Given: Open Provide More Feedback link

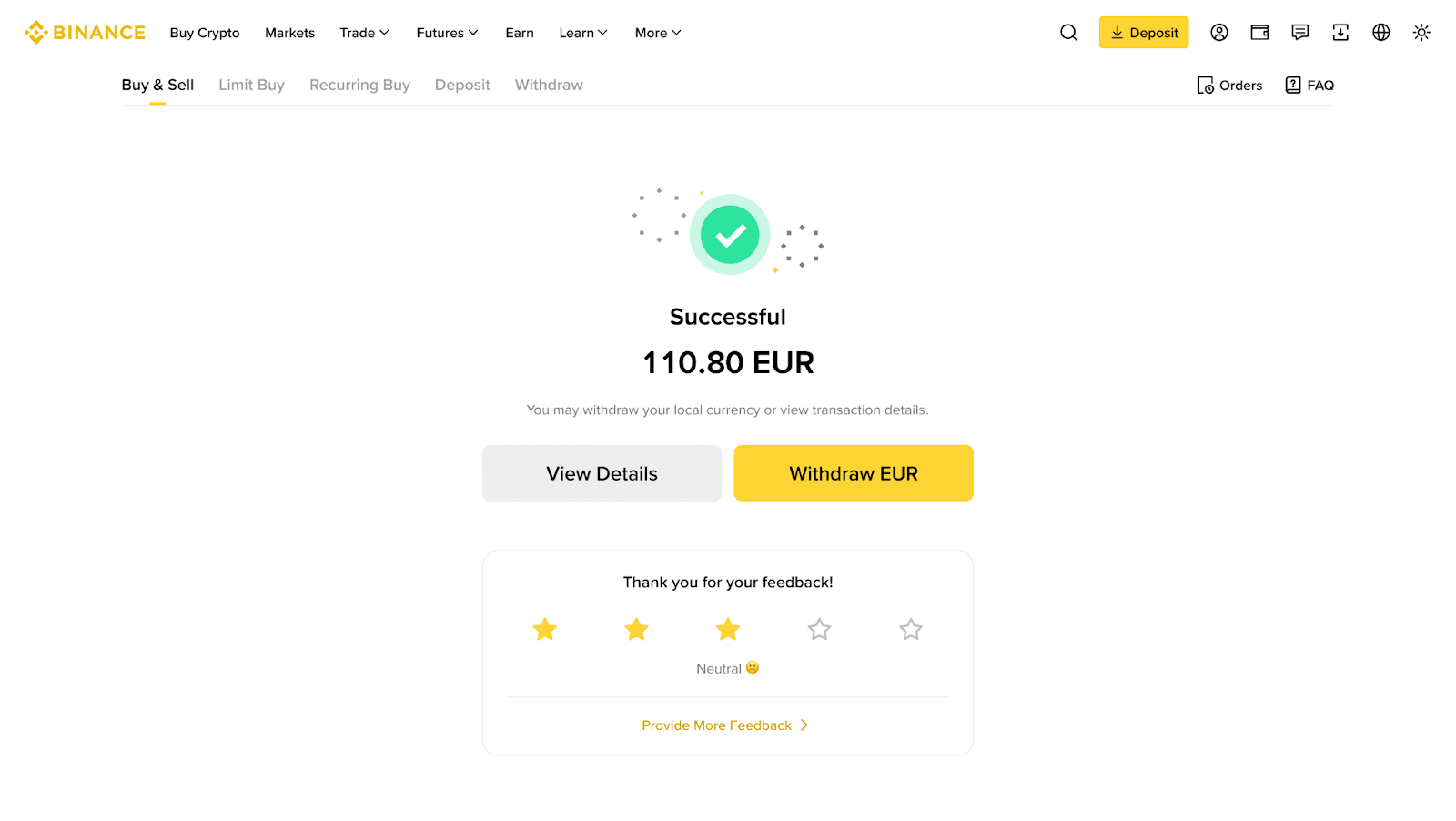Looking at the screenshot, I should click(725, 725).
